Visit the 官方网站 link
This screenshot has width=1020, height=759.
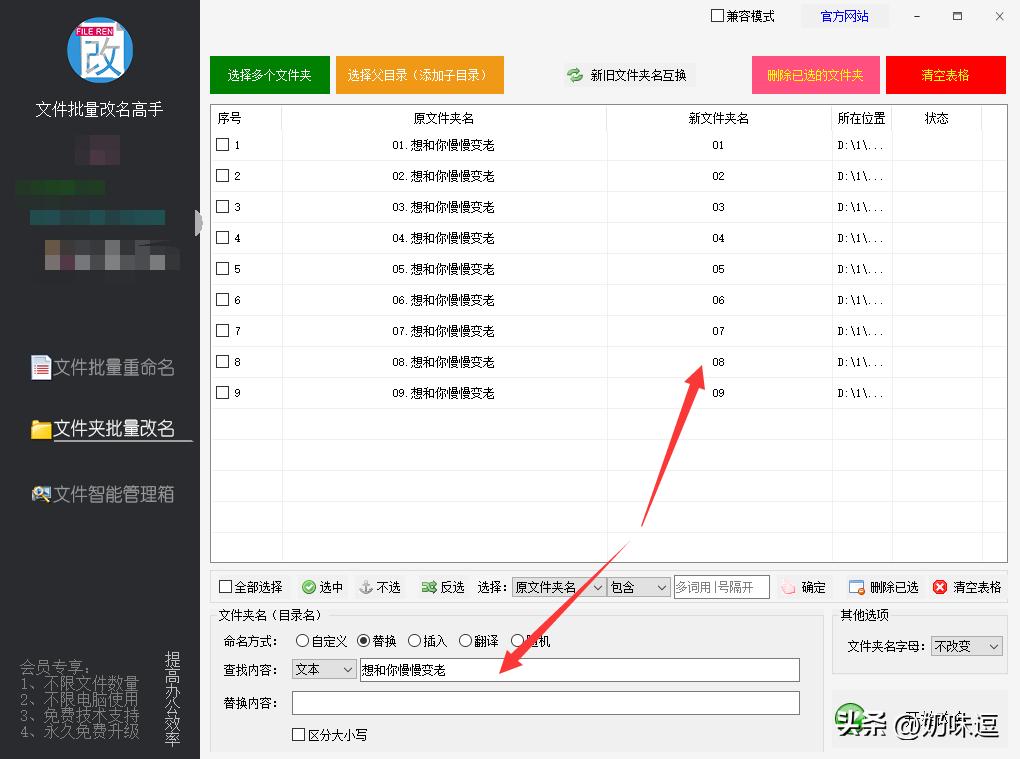click(x=844, y=16)
